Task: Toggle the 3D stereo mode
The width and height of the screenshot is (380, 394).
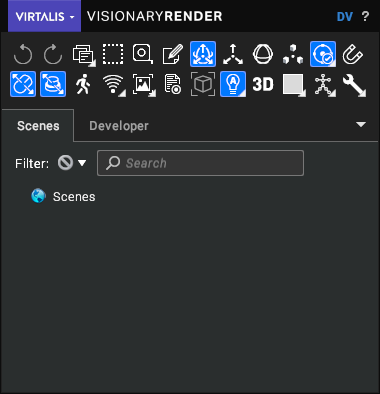Action: [263, 84]
